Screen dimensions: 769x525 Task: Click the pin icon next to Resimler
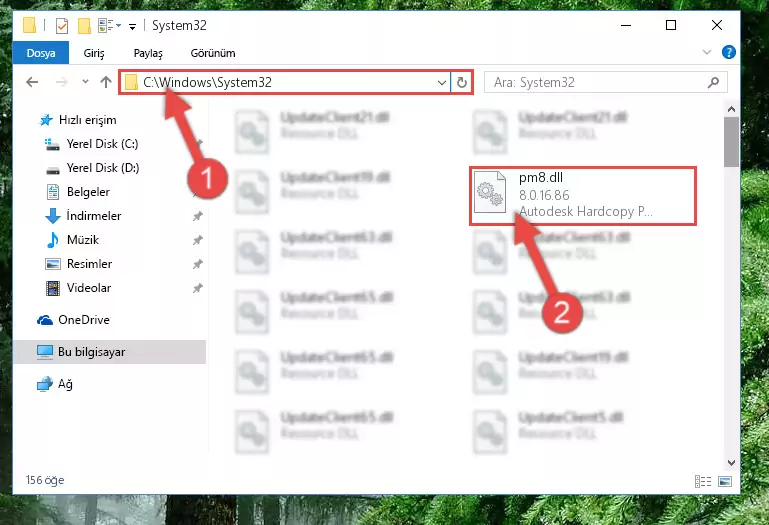tap(198, 264)
